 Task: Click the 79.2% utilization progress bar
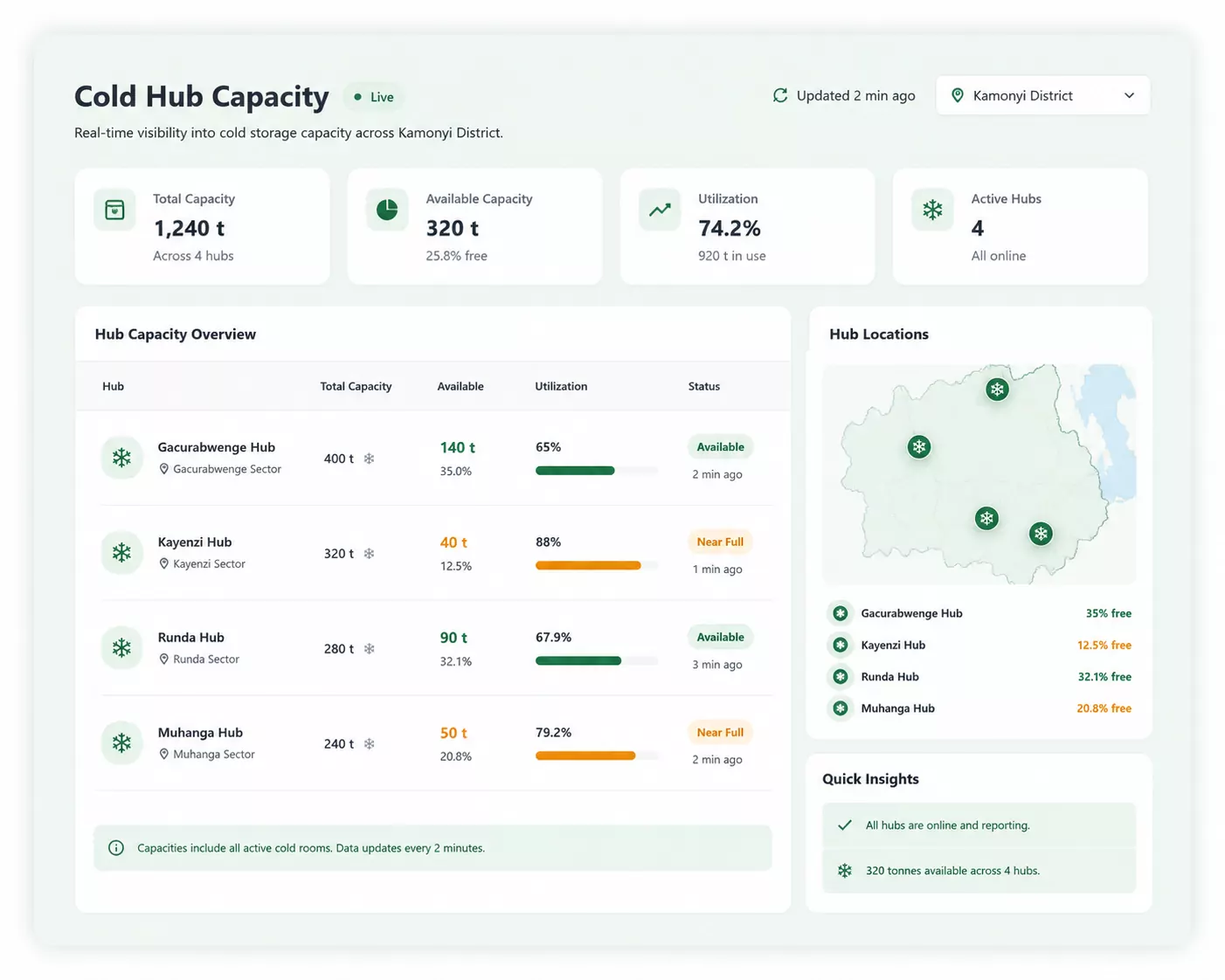coord(597,756)
